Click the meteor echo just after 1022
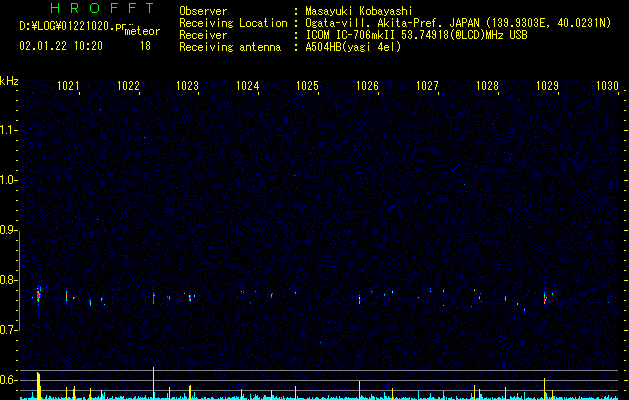 [x=154, y=297]
